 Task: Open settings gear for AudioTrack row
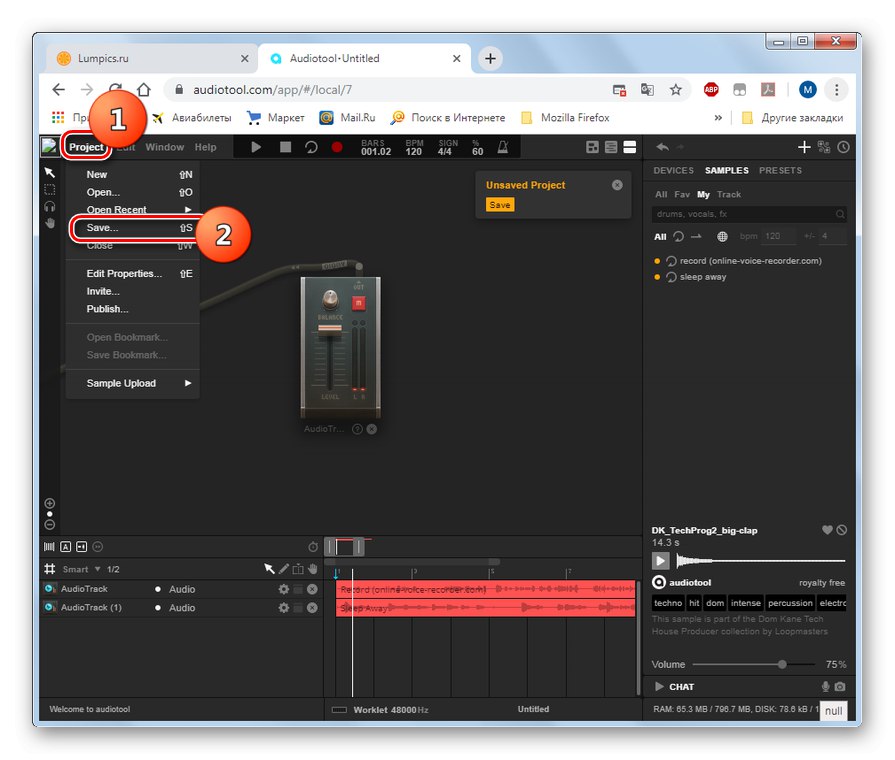point(283,589)
